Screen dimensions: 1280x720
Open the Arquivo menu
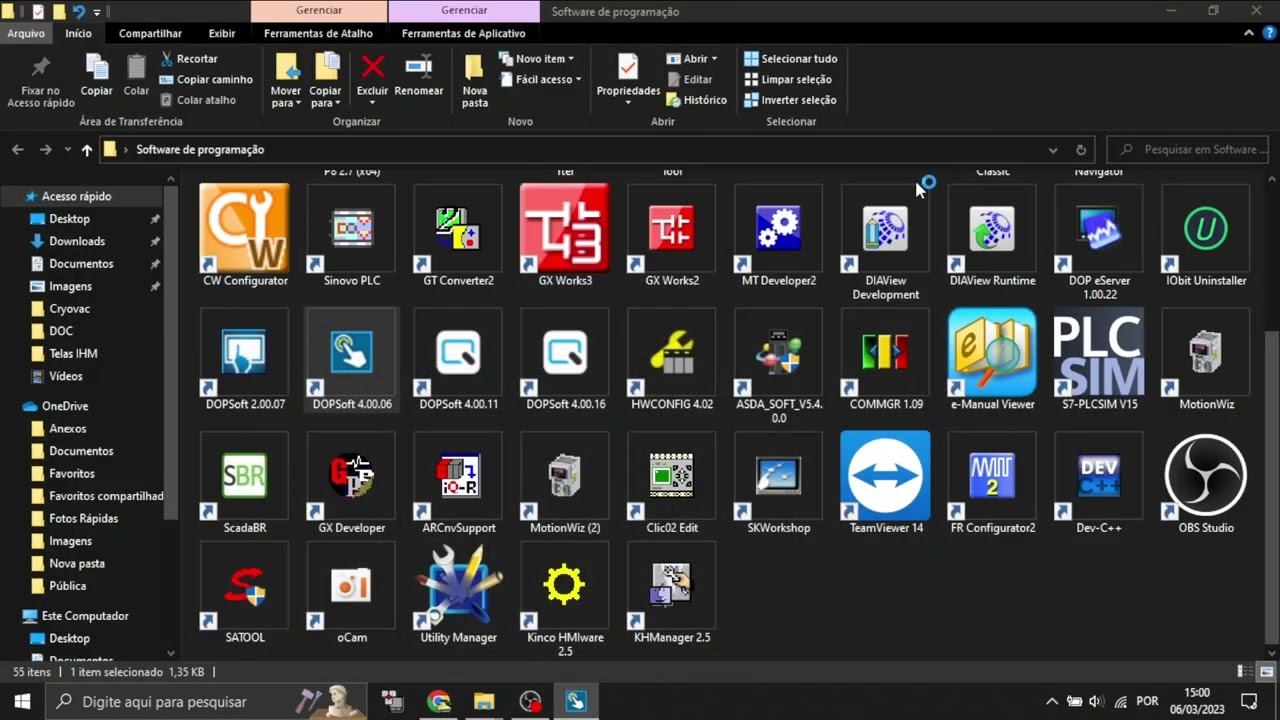click(26, 33)
